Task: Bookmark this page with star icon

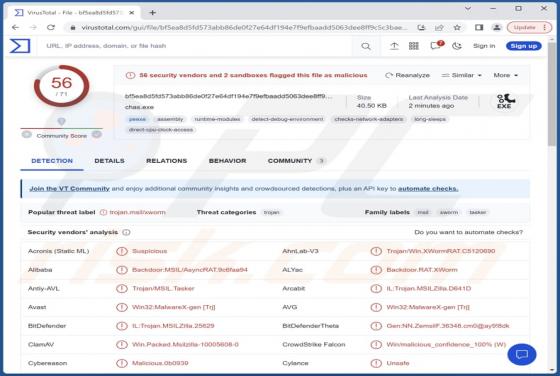Action: pyautogui.click(x=457, y=27)
